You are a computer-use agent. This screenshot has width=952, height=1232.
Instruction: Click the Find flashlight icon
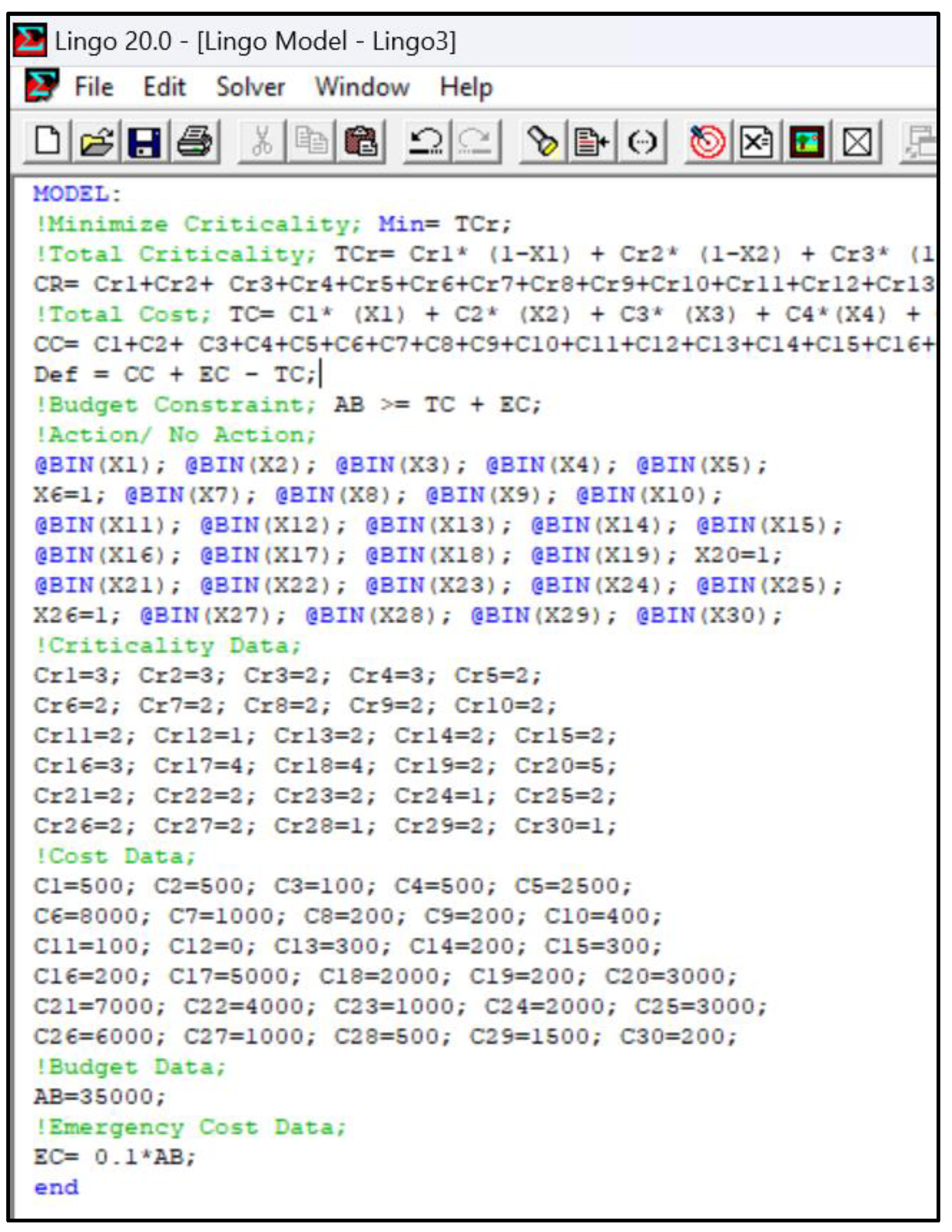[543, 141]
